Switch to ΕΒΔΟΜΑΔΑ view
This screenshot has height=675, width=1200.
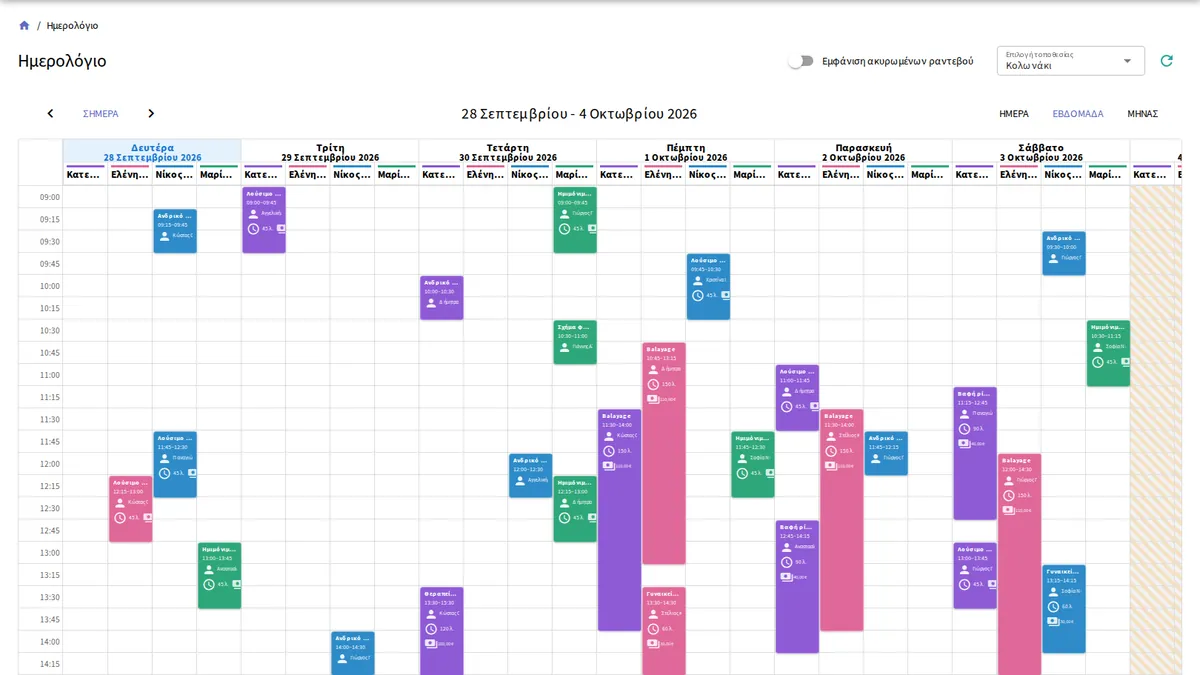[1078, 114]
